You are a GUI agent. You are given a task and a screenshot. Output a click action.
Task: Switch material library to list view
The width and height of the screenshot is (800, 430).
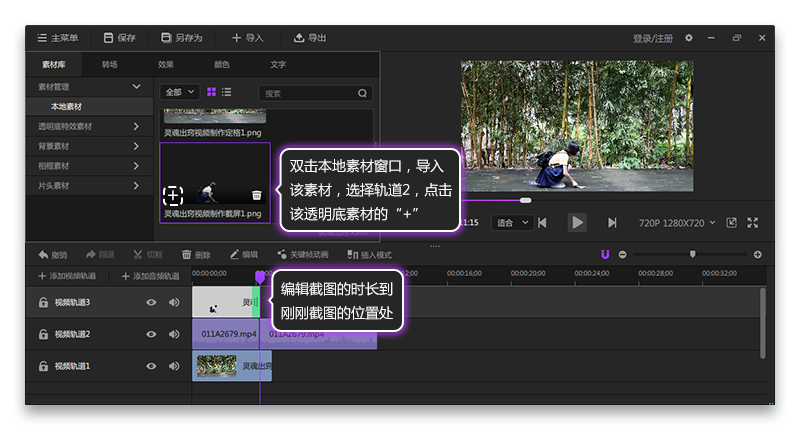point(227,92)
